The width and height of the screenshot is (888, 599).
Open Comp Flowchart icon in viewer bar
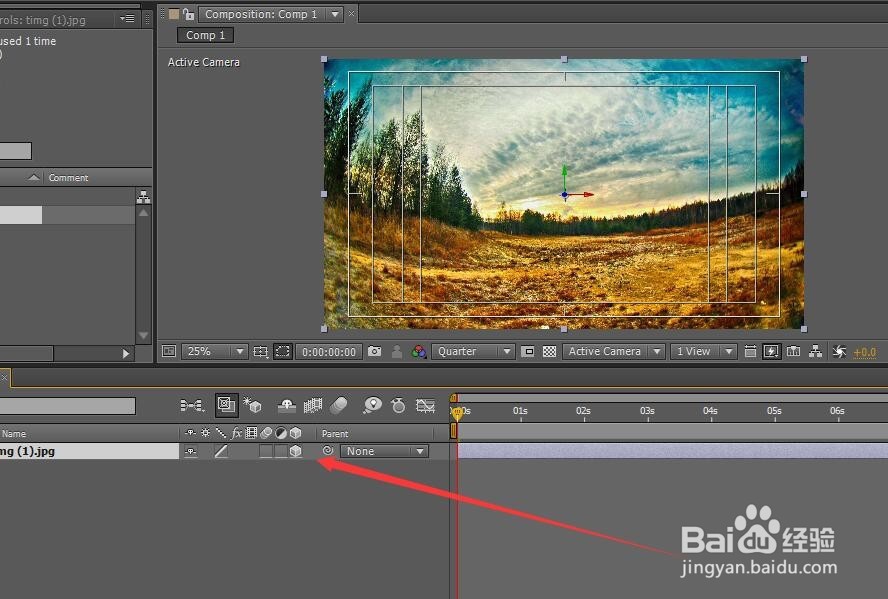click(816, 352)
